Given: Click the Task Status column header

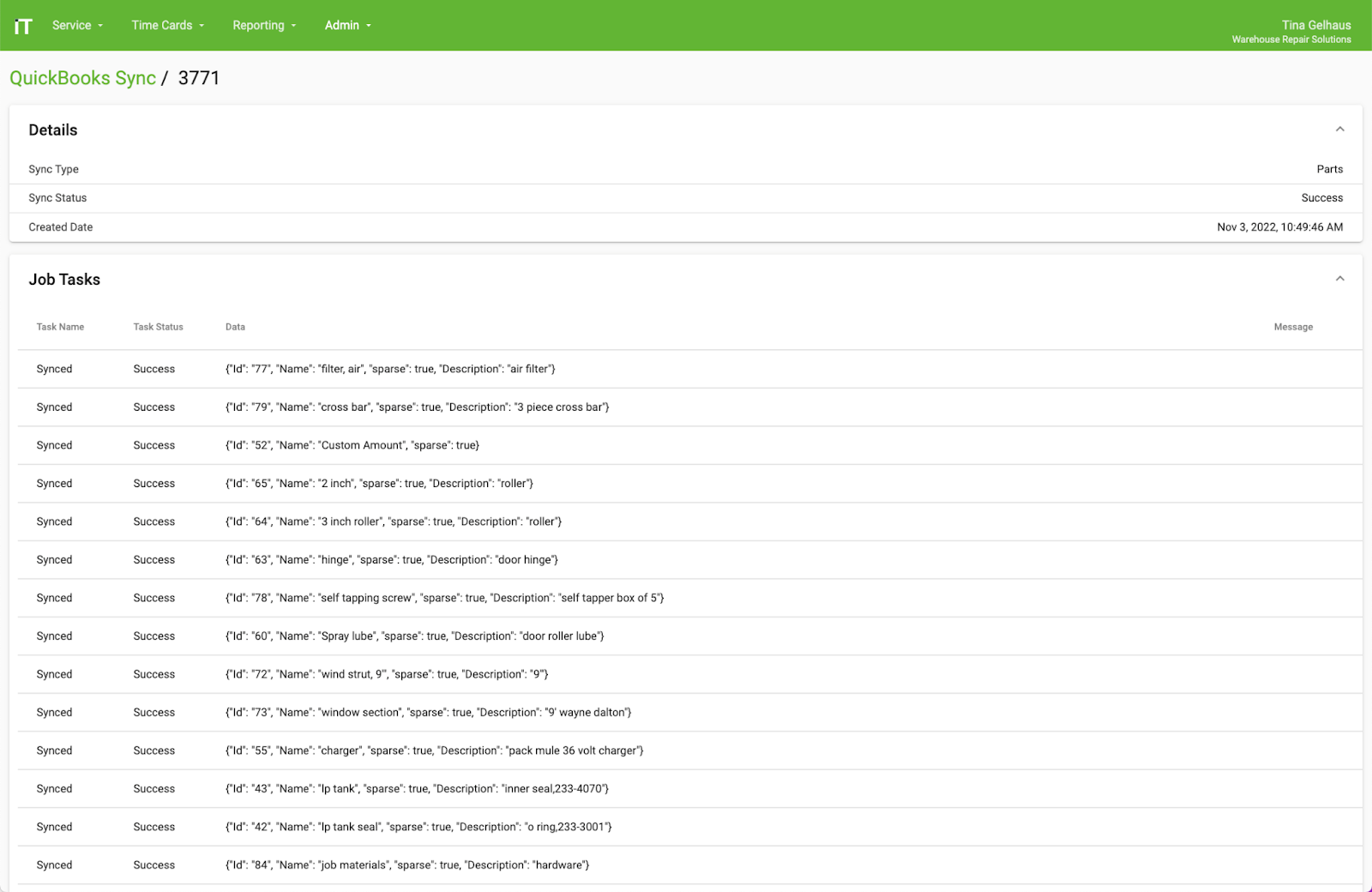Looking at the screenshot, I should tap(158, 327).
